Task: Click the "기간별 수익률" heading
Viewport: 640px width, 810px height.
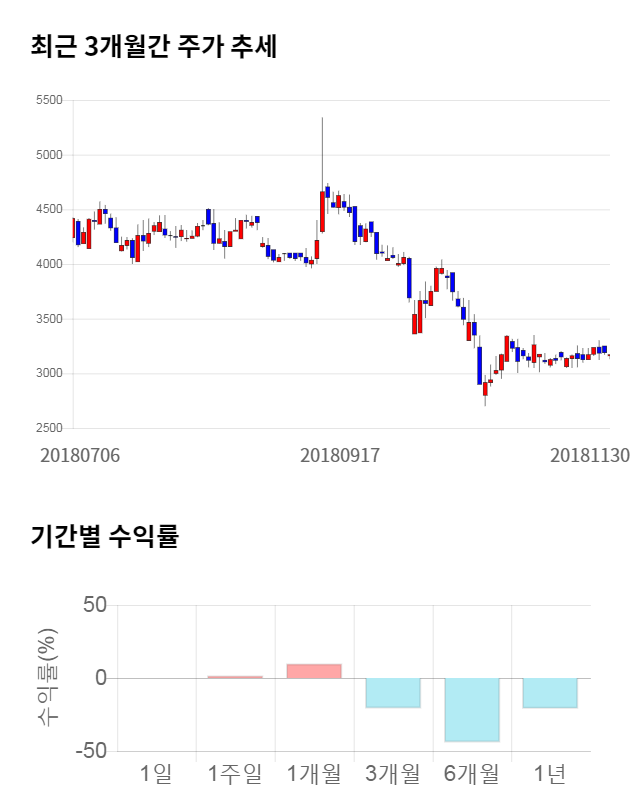Action: 104,536
